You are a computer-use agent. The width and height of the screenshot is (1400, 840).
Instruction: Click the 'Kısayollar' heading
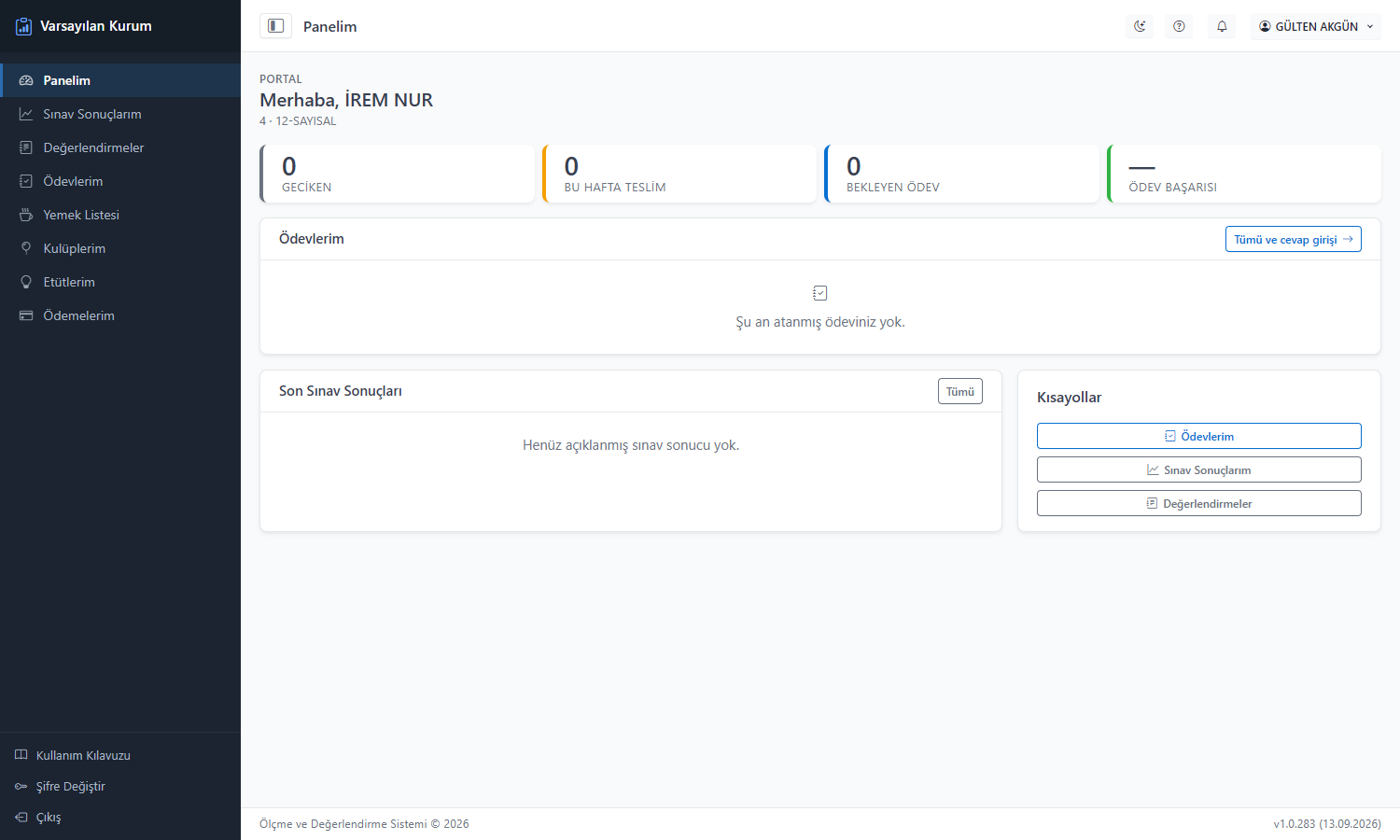coord(1069,398)
